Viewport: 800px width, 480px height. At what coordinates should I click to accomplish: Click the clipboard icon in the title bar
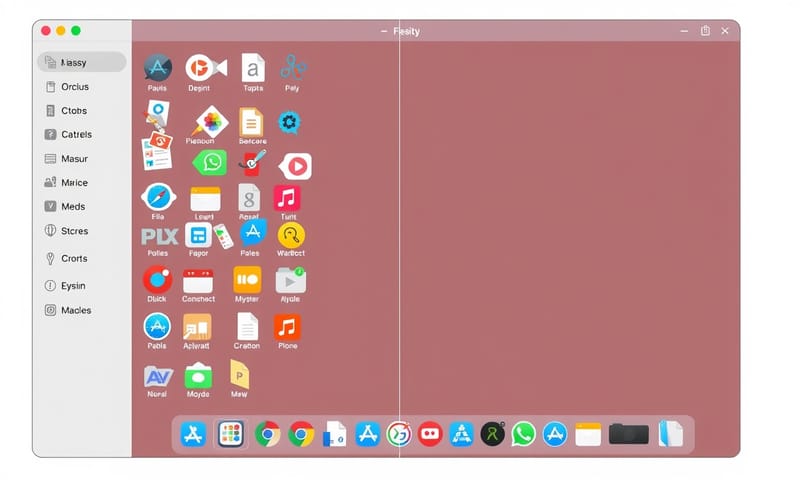(x=705, y=31)
